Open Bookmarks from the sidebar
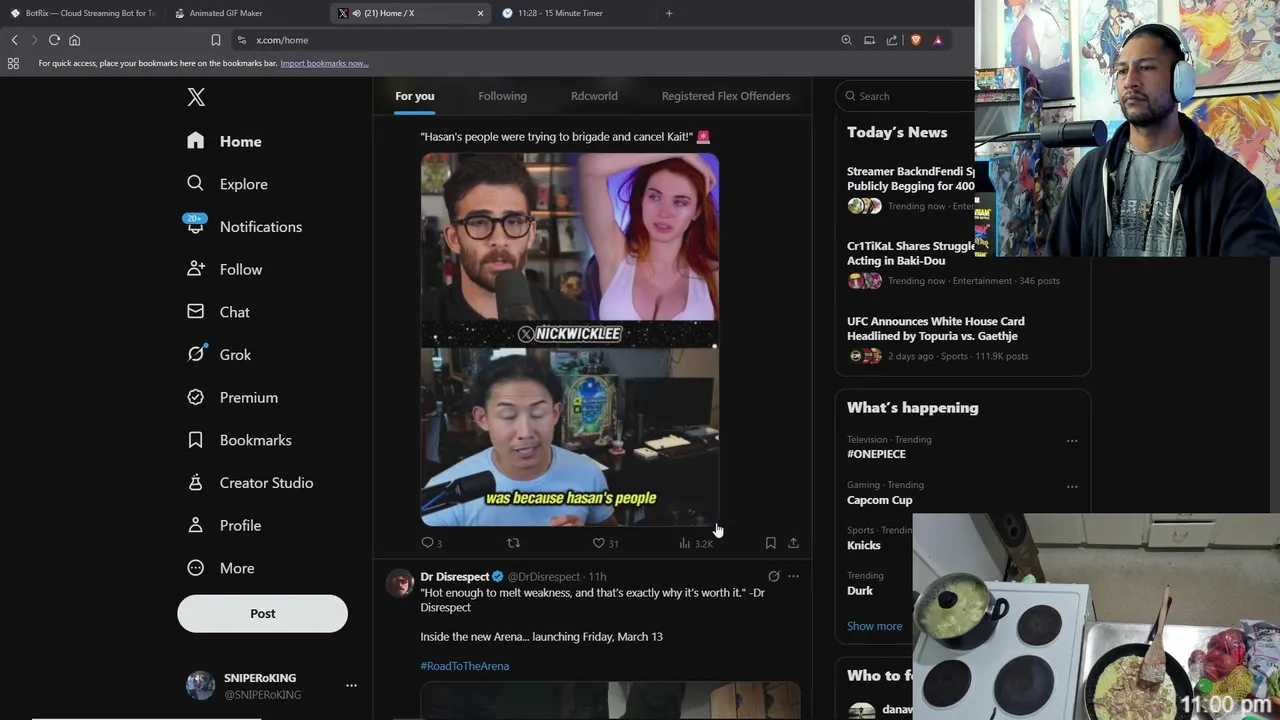1280x720 pixels. coord(240,440)
